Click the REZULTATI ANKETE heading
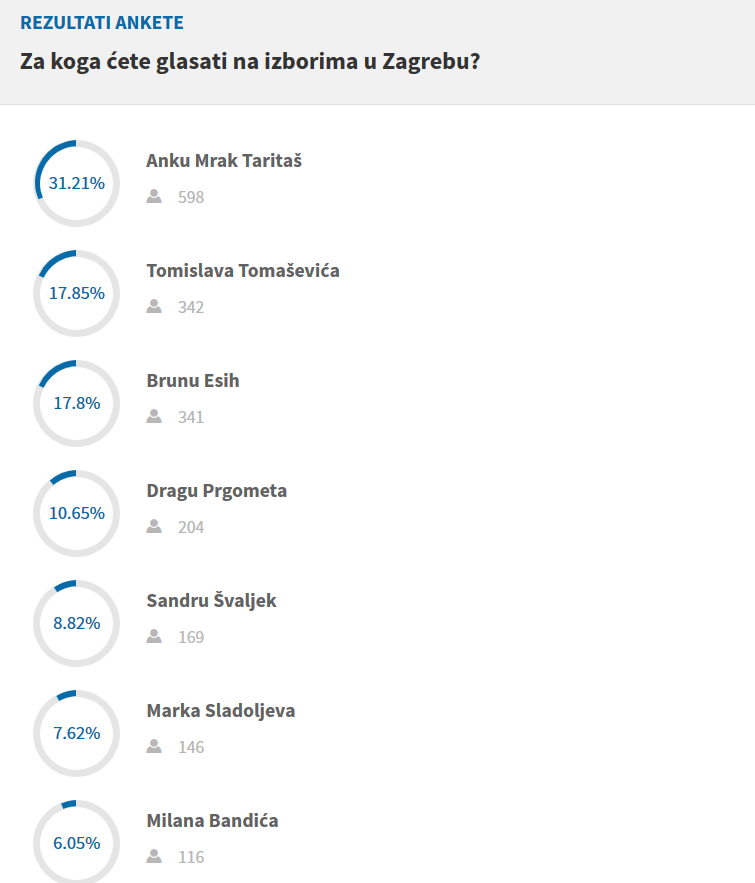Screen dimensions: 755x883 [x=102, y=23]
